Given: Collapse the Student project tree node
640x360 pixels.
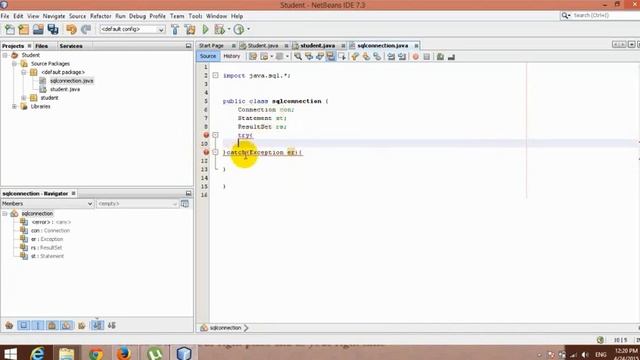Looking at the screenshot, I should tap(5, 55).
